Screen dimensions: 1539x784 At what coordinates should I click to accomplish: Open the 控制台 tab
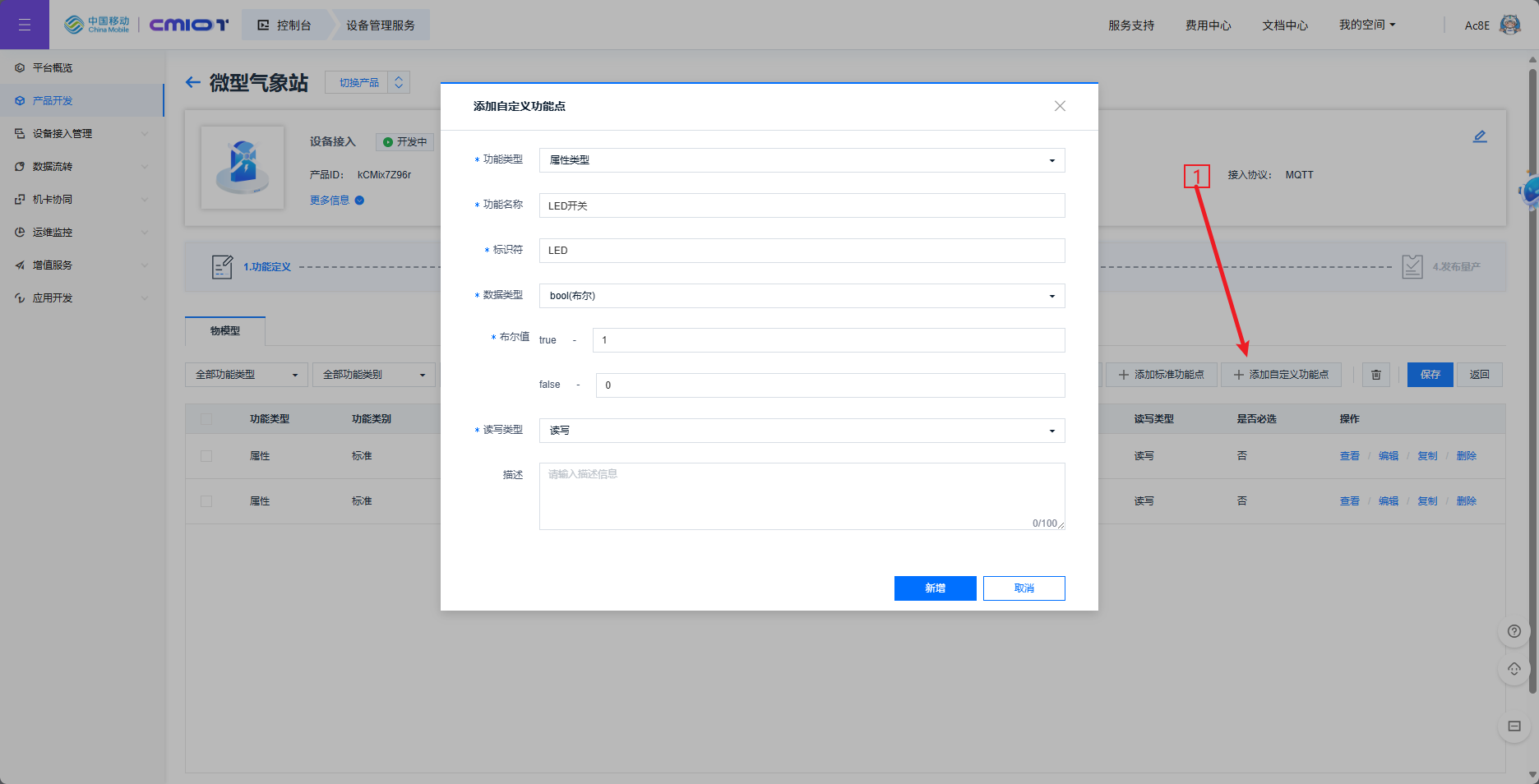click(x=285, y=25)
